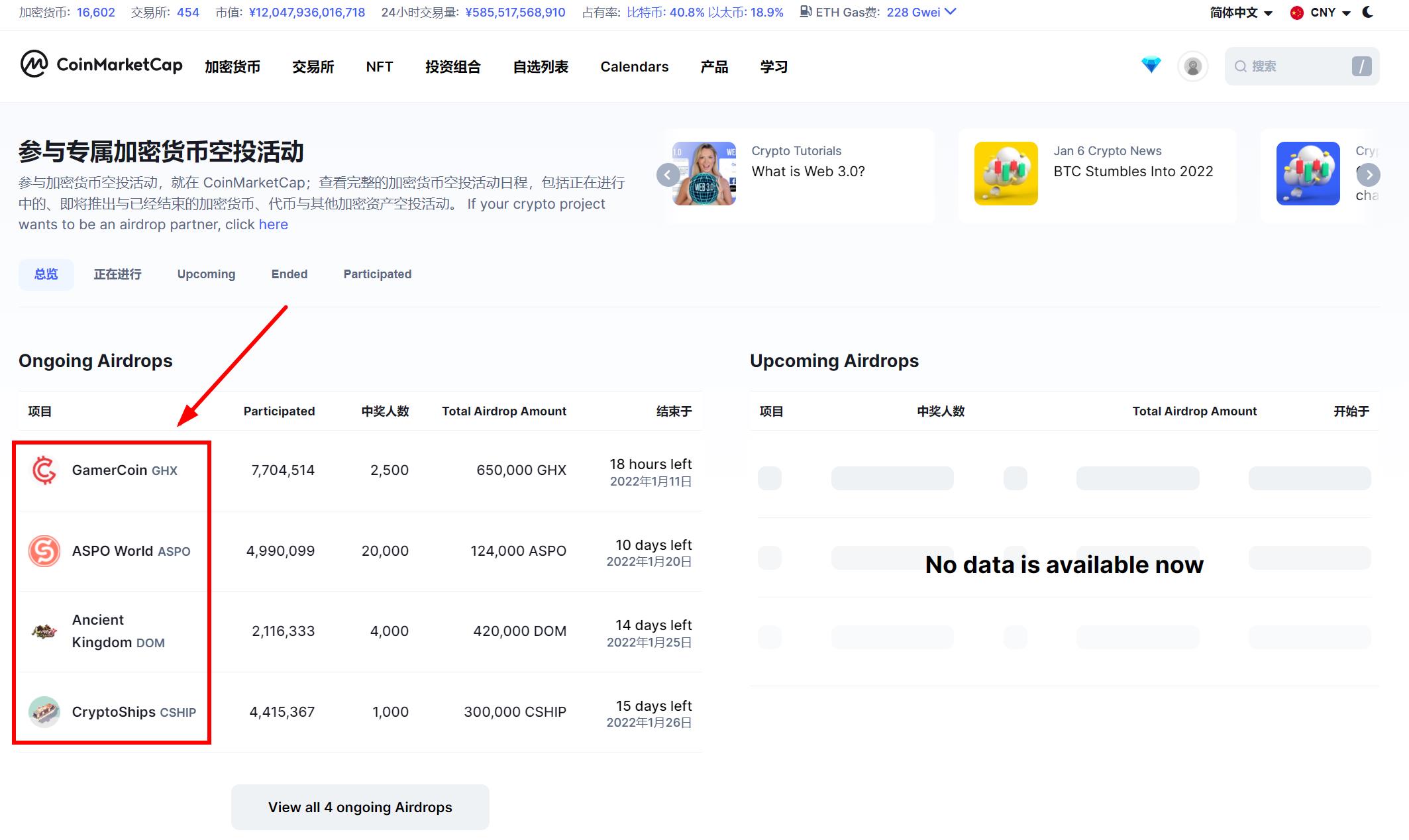This screenshot has width=1409, height=840.
Task: Open the What is Web 3.0? article title
Action: 808,172
